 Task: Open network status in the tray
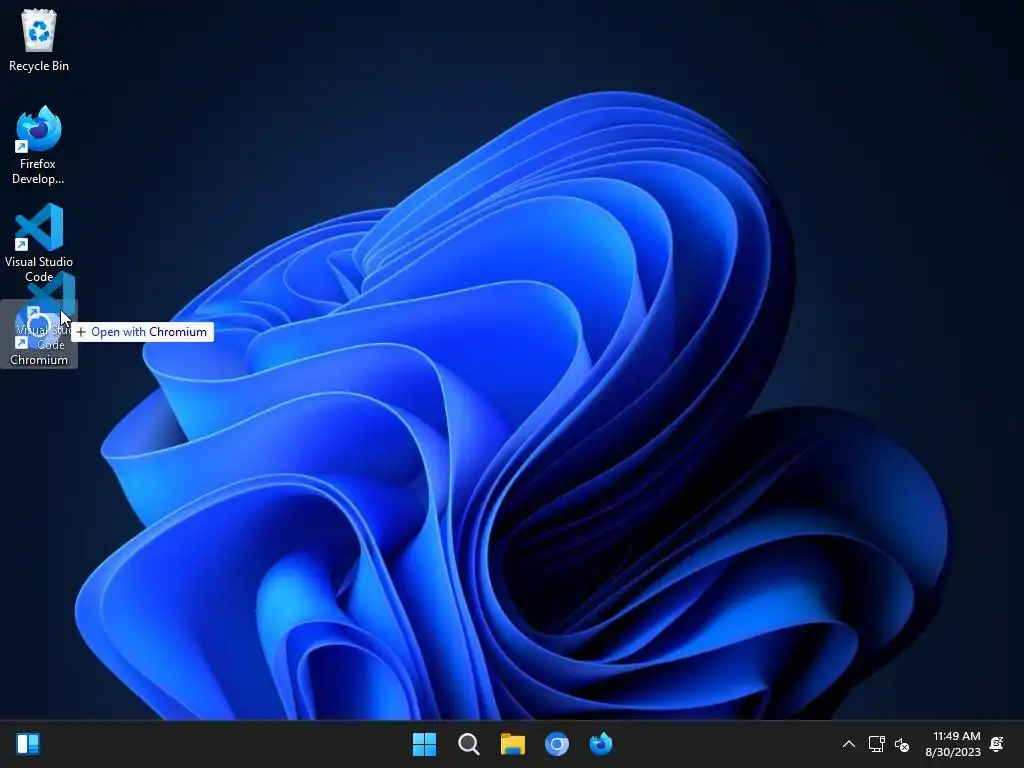tap(876, 744)
